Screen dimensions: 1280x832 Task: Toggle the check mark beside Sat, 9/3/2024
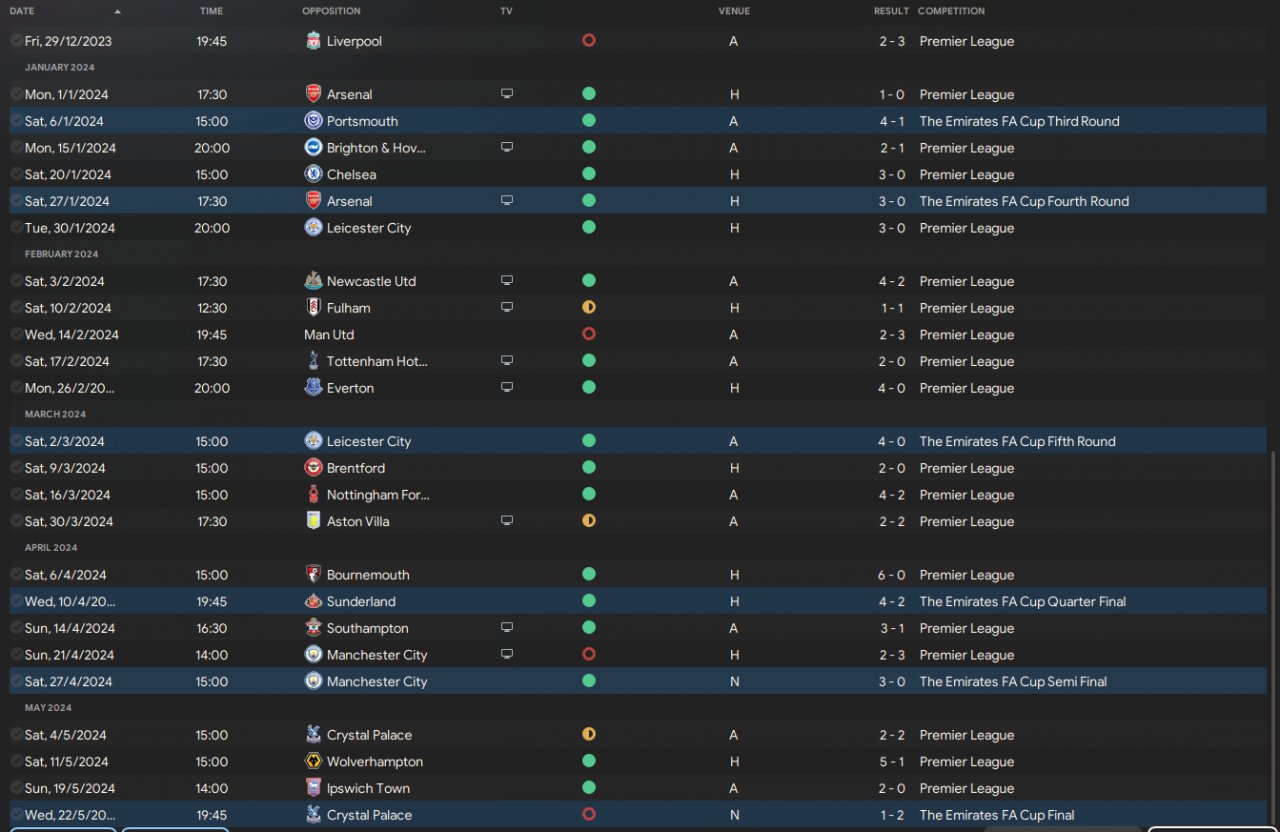click(x=16, y=468)
